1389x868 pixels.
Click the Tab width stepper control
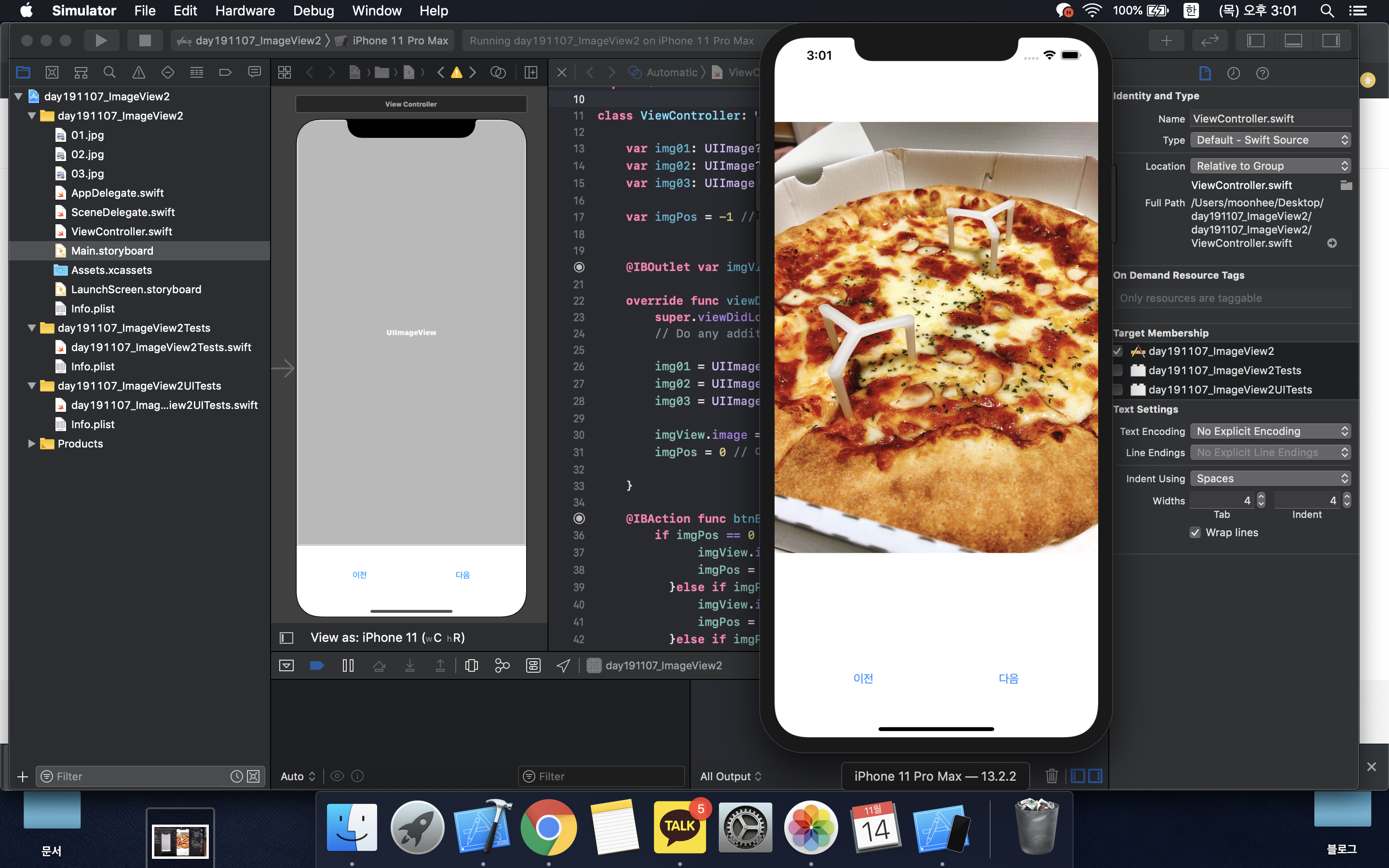1261,501
